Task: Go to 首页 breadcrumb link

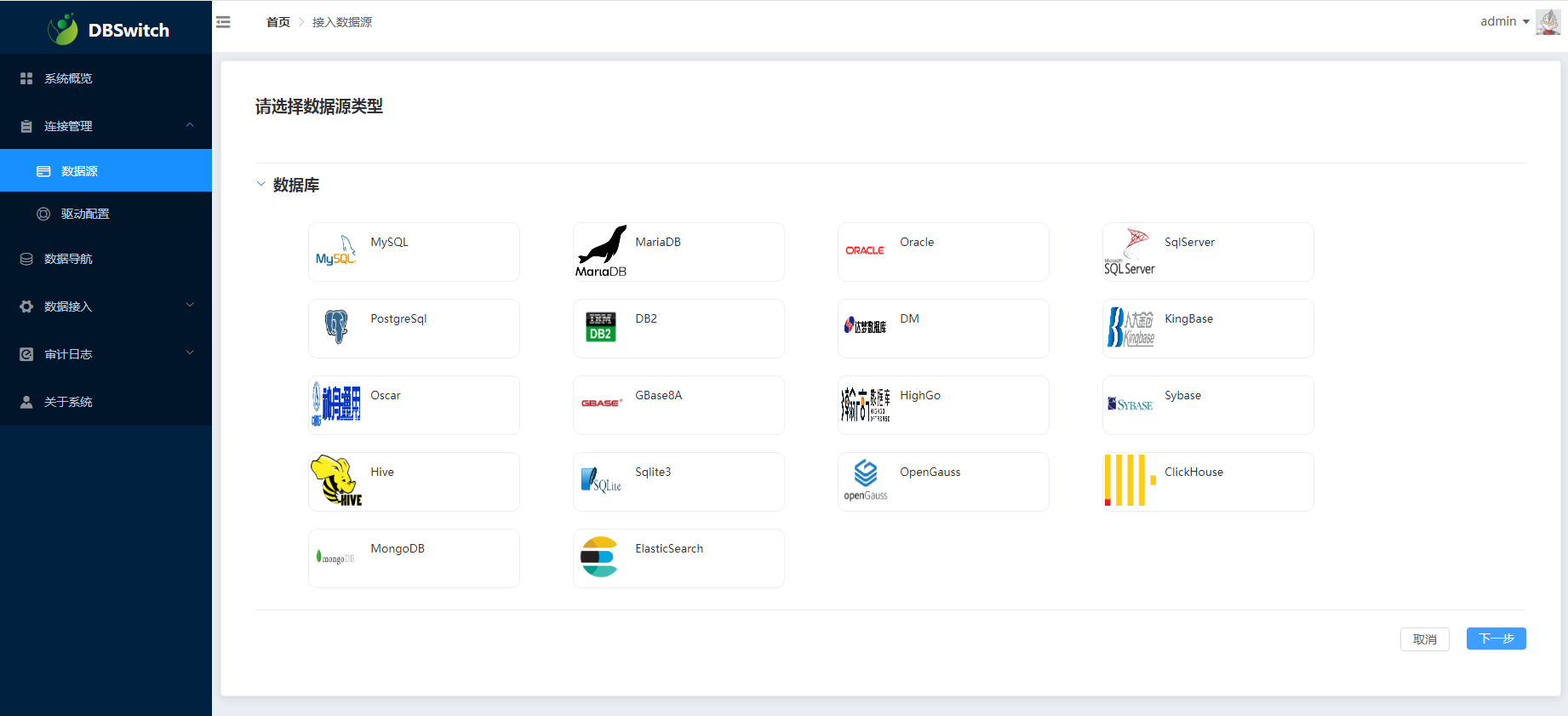Action: pos(278,22)
